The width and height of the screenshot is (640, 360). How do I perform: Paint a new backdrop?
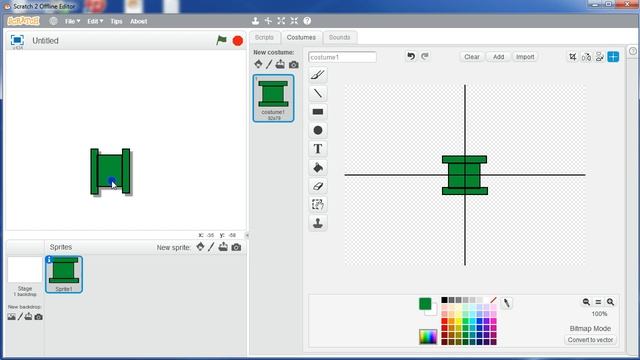[20, 317]
